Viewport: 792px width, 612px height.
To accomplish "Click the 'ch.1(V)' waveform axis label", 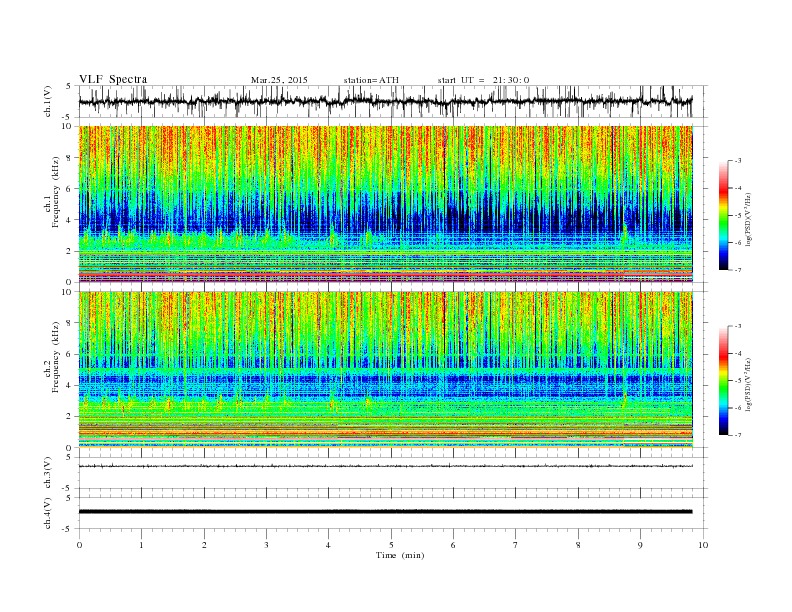I will coord(48,101).
